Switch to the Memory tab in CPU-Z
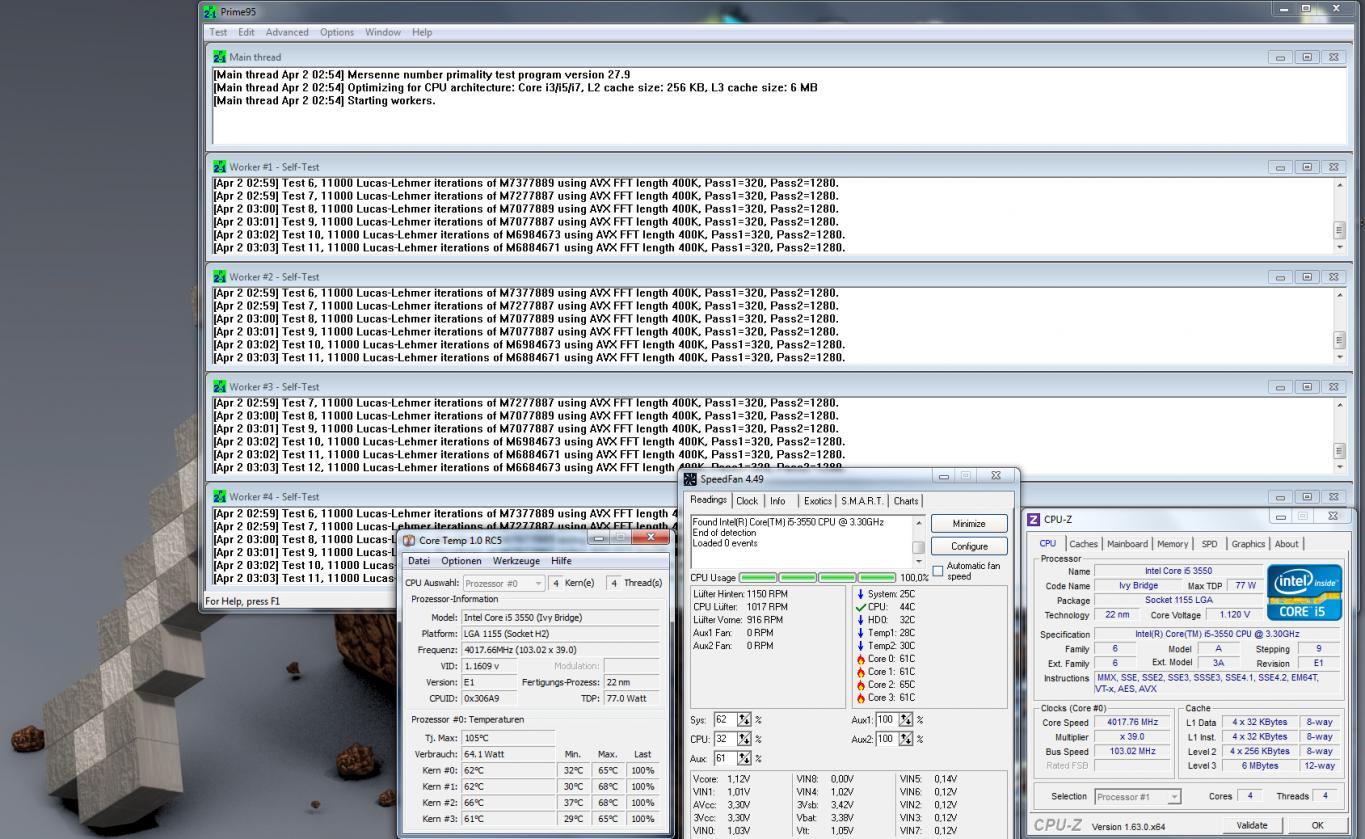1365x839 pixels. 1173,544
